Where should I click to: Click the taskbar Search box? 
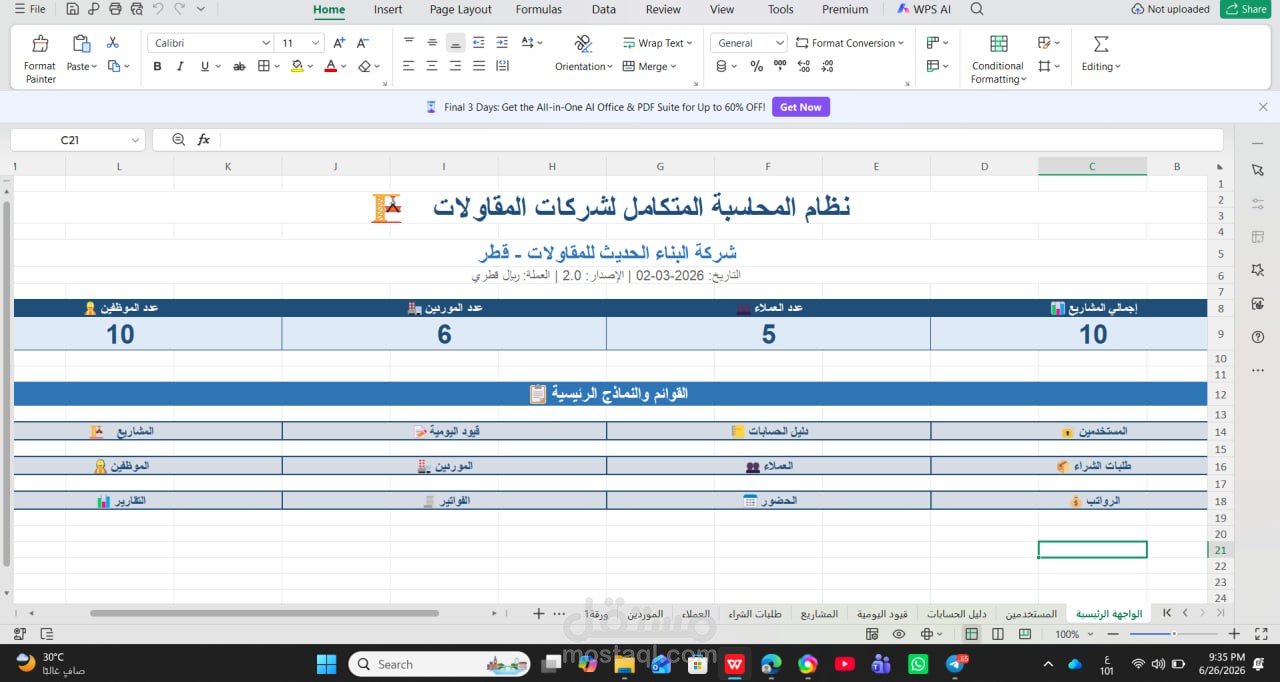point(440,663)
